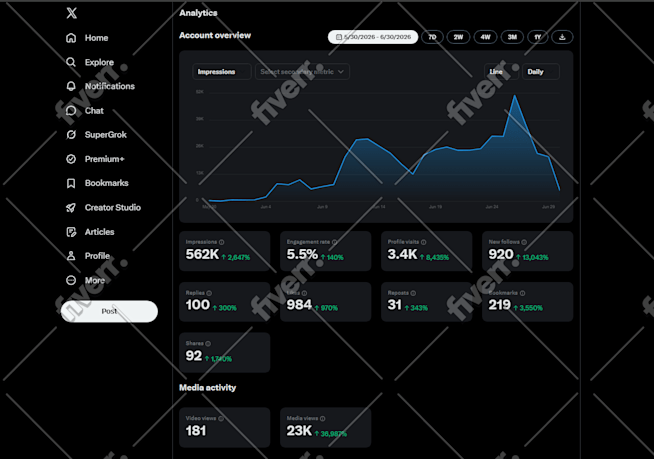Image resolution: width=654 pixels, height=459 pixels.
Task: Click the Media activity heading
Action: 207,388
